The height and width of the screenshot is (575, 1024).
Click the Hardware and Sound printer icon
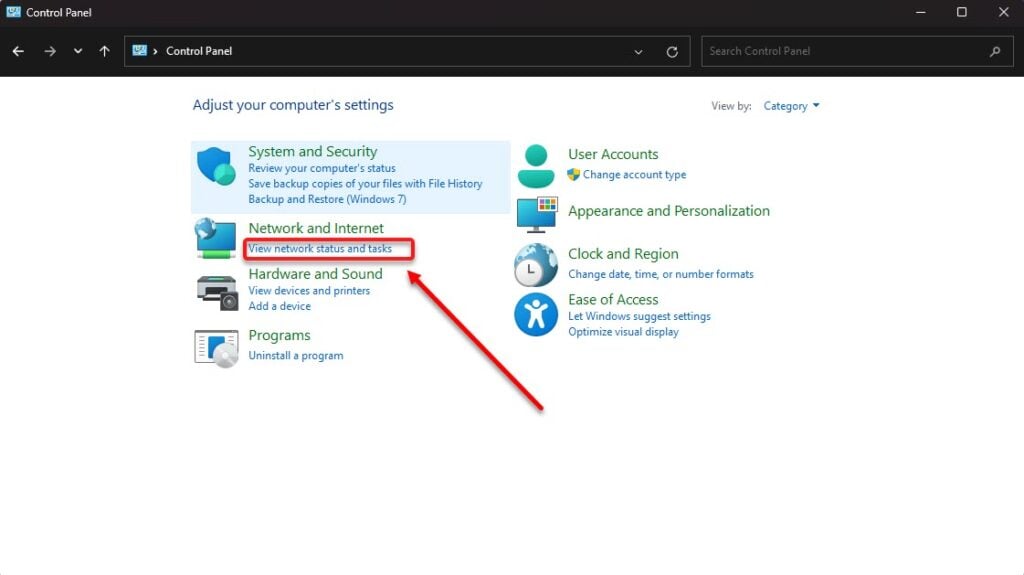(216, 290)
